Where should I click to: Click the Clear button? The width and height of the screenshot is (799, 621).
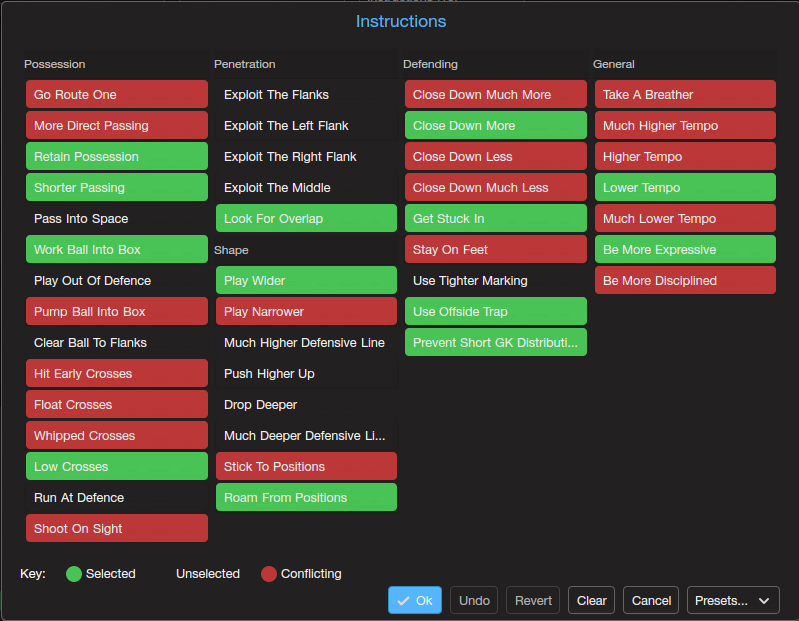pos(591,601)
